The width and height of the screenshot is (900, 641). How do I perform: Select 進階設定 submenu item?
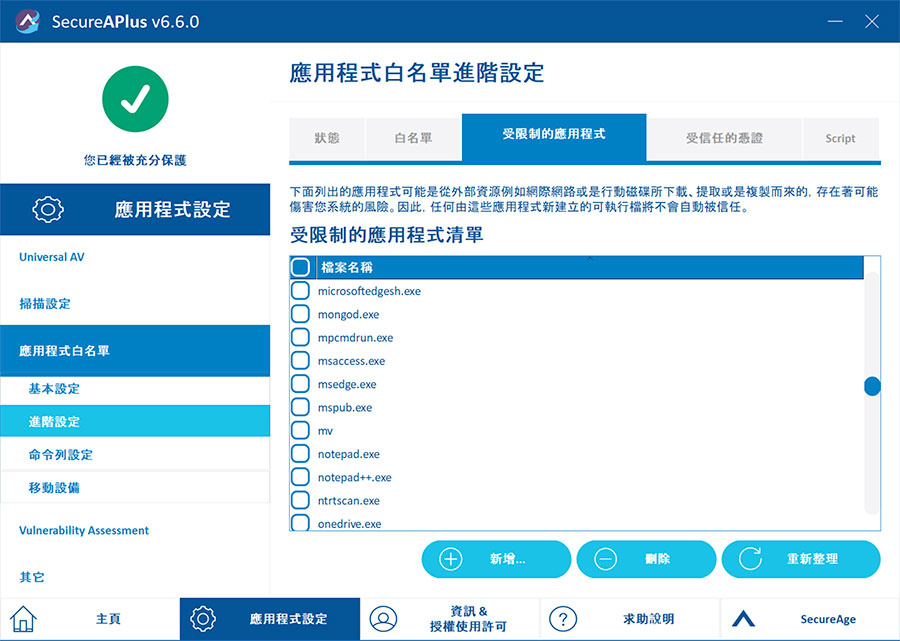[135, 421]
